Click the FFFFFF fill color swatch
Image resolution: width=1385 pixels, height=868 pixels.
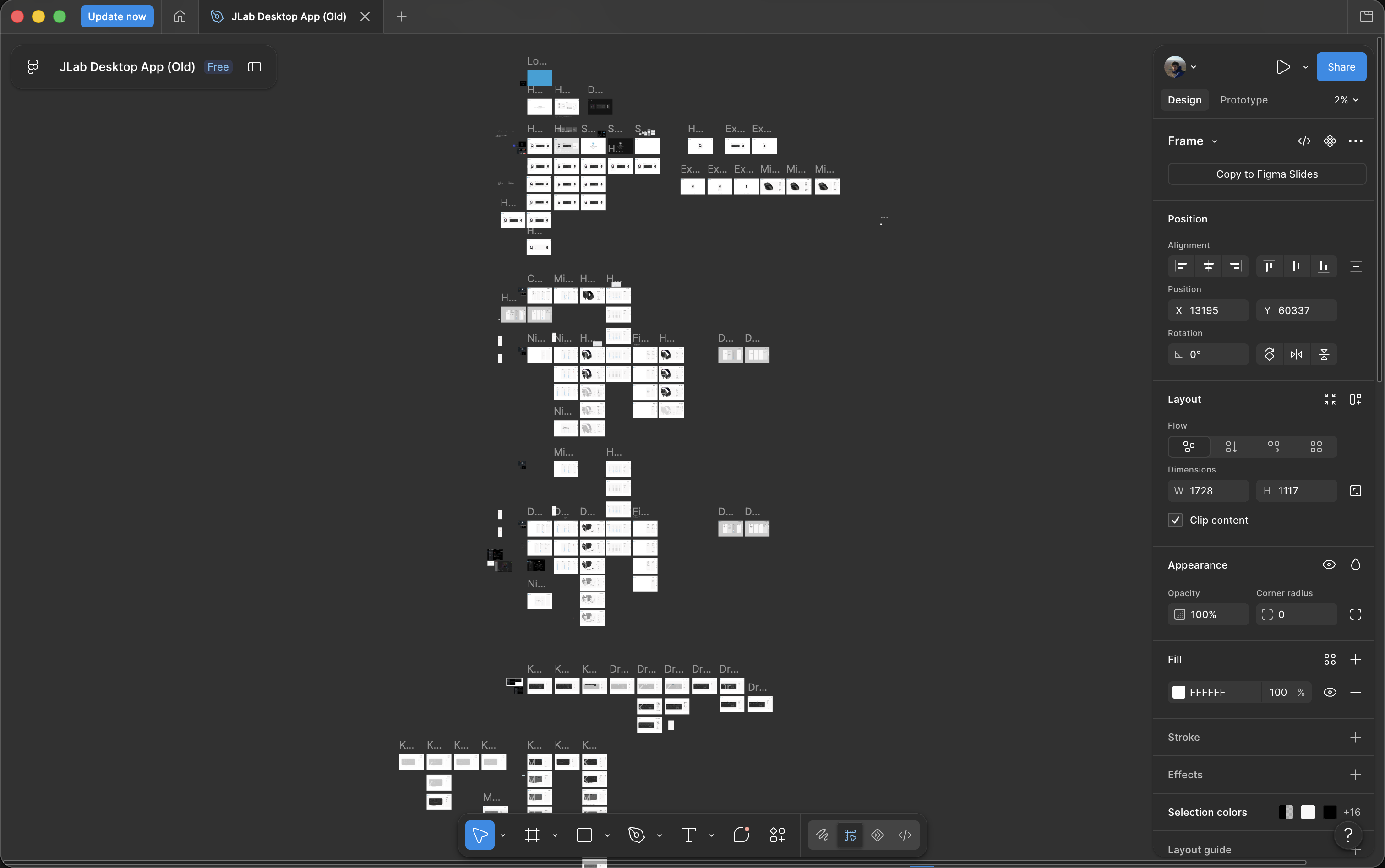tap(1178, 692)
